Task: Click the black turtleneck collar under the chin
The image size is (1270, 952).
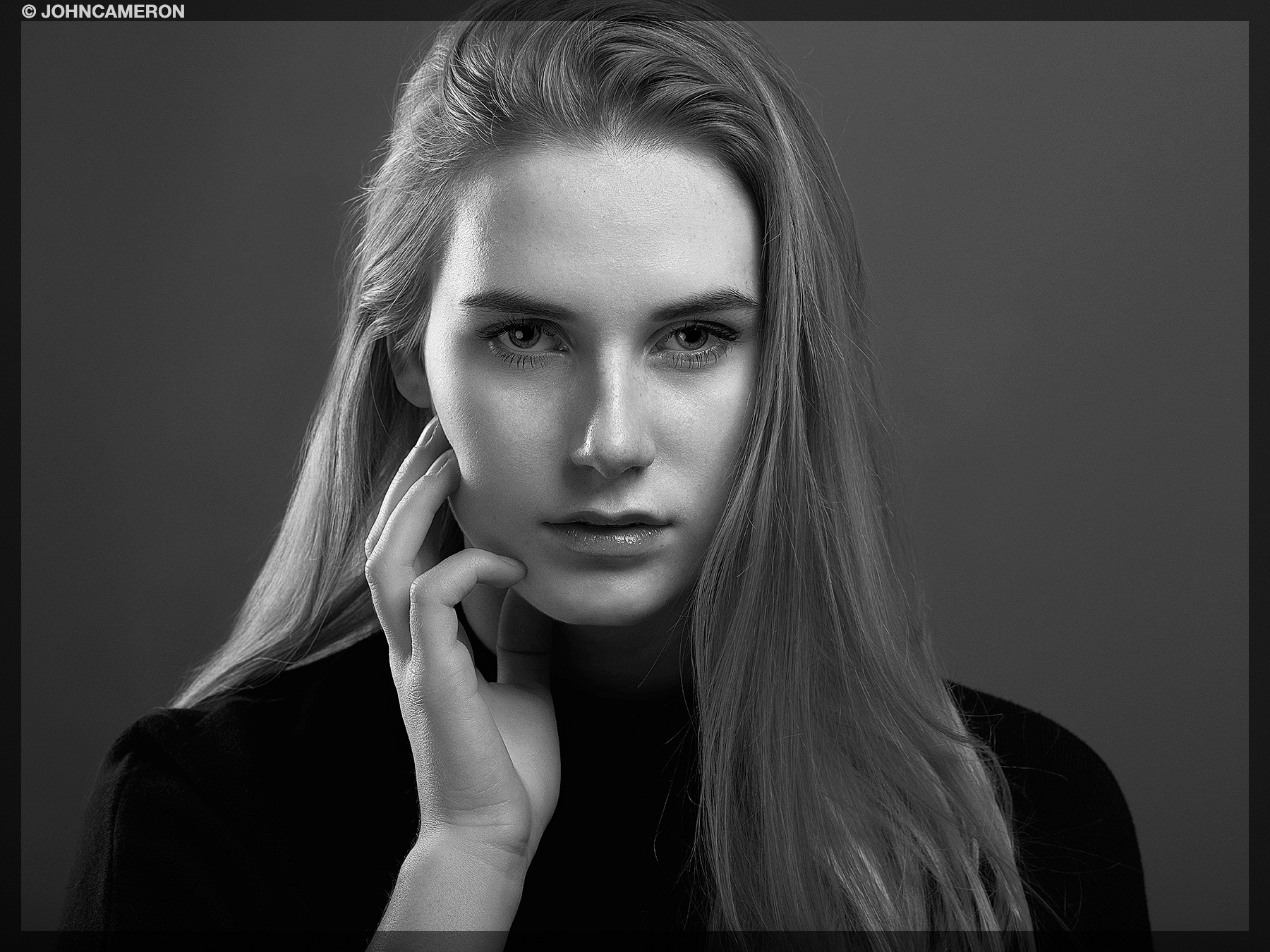Action: 621,677
